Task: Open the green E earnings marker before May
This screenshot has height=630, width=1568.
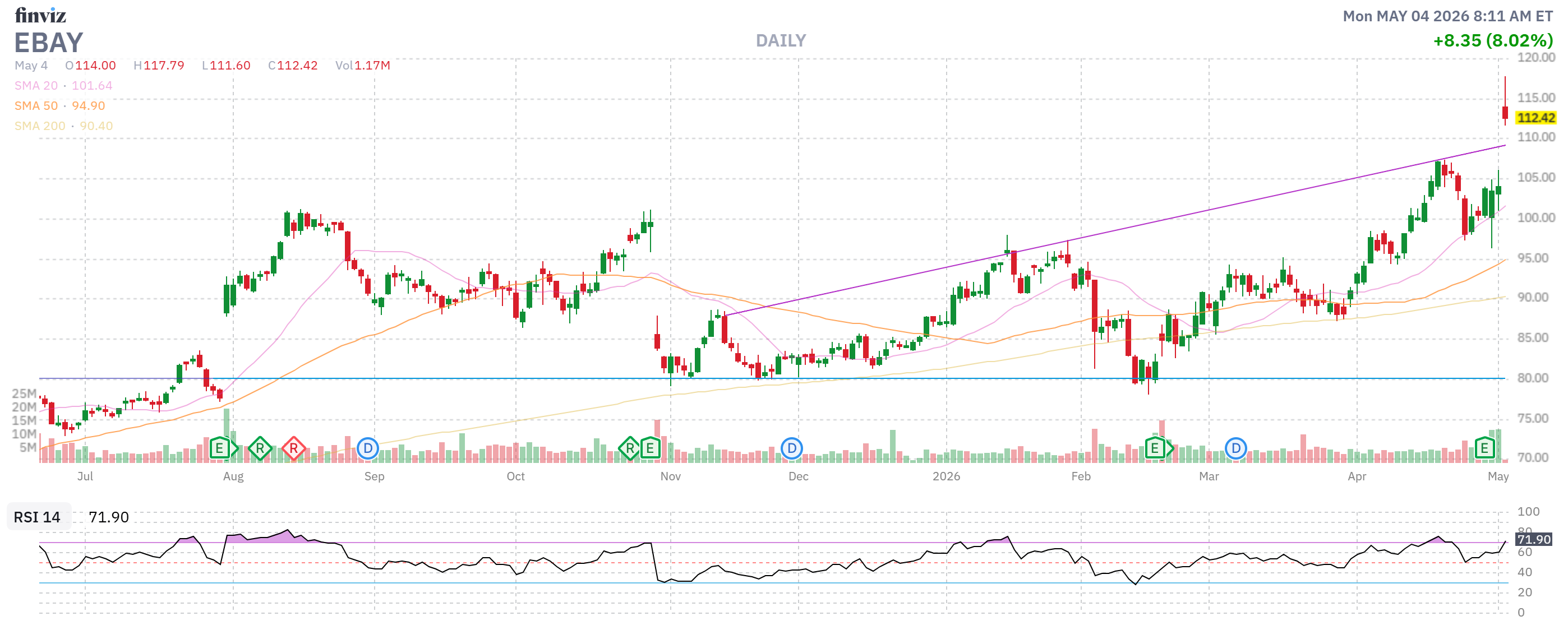Action: coord(1484,449)
